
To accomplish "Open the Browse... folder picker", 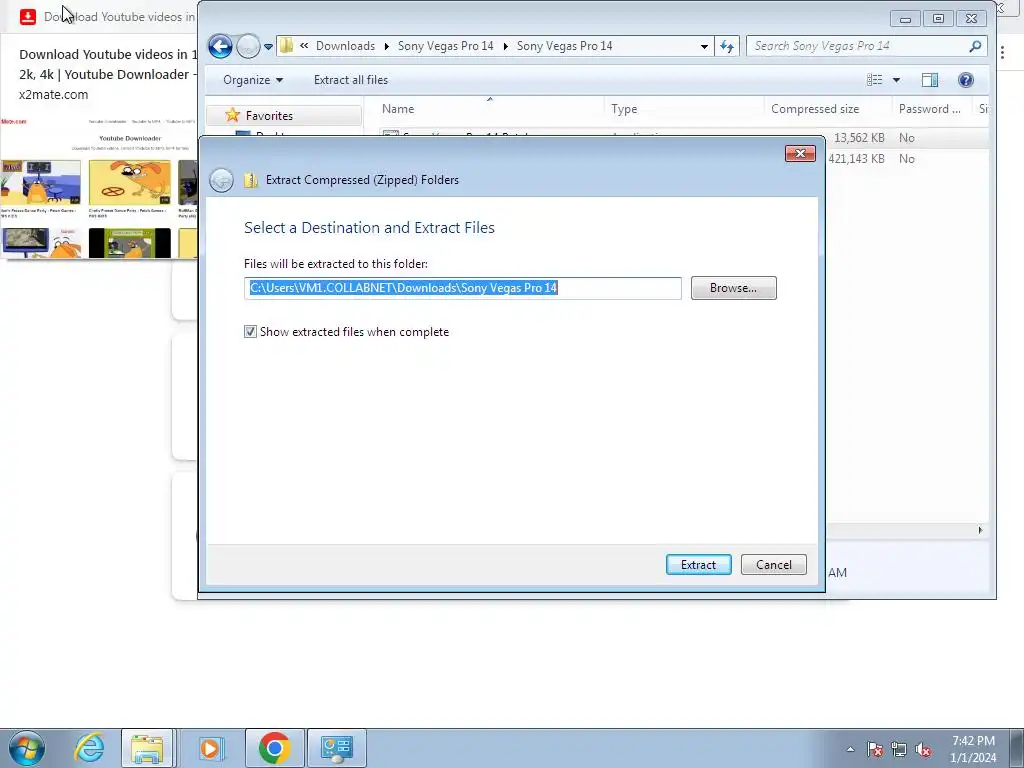I will pyautogui.click(x=733, y=288).
